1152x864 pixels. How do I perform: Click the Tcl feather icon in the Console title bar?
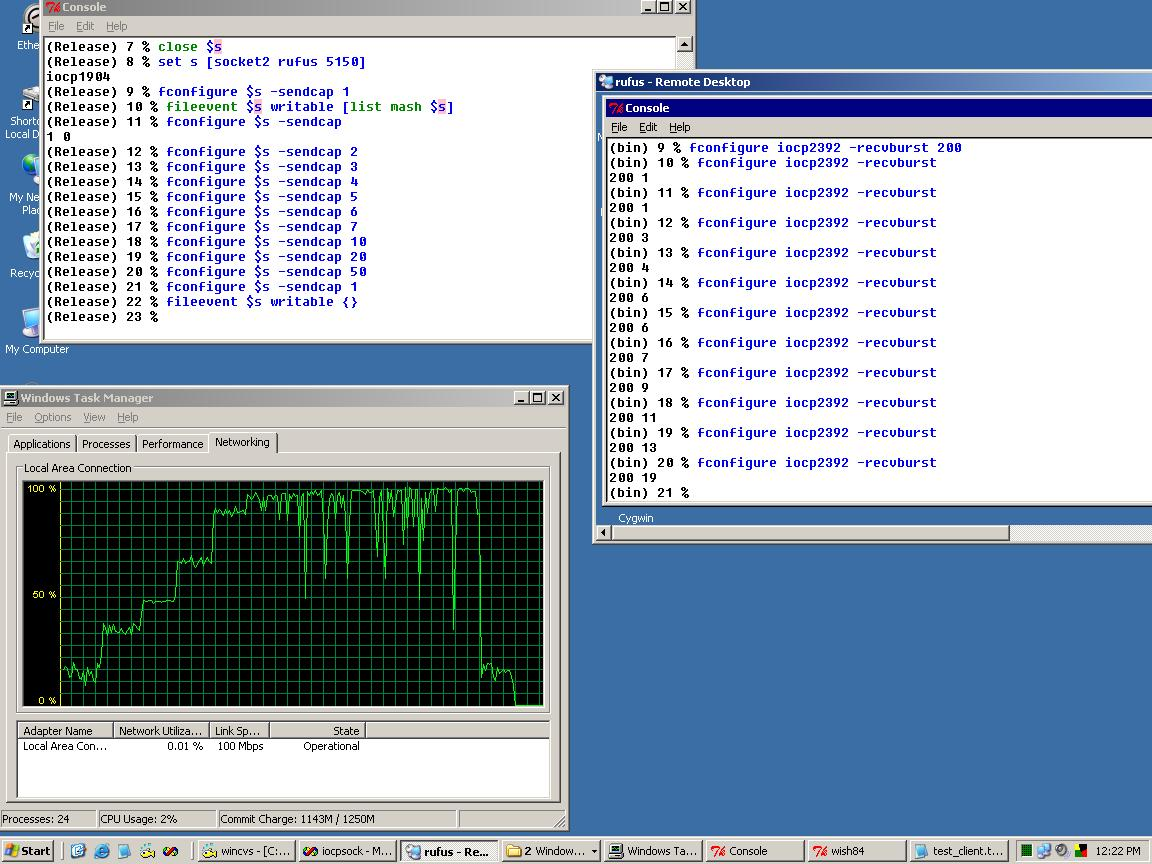(53, 7)
